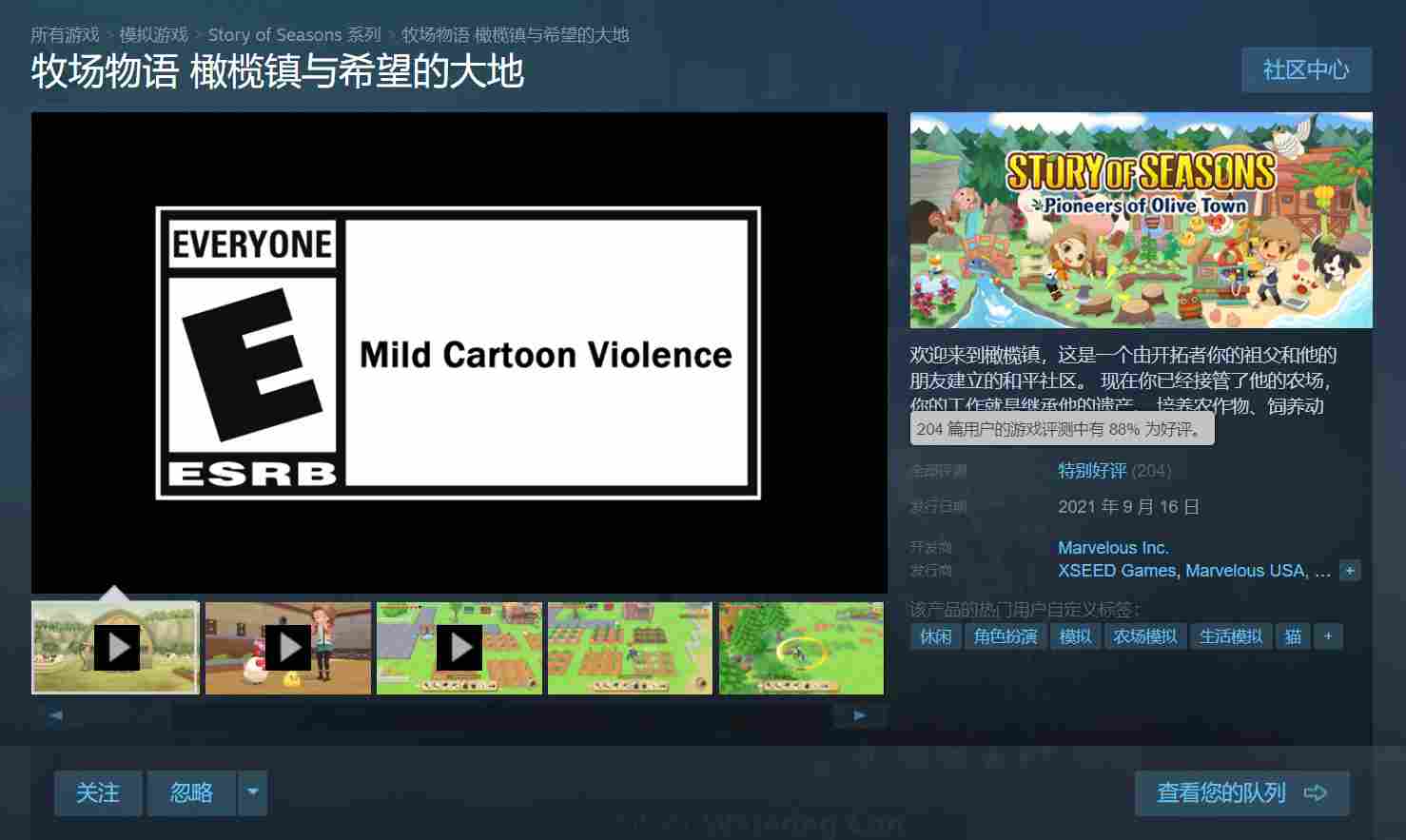1406x840 pixels.
Task: Select the right carousel navigation arrow
Action: [x=859, y=714]
